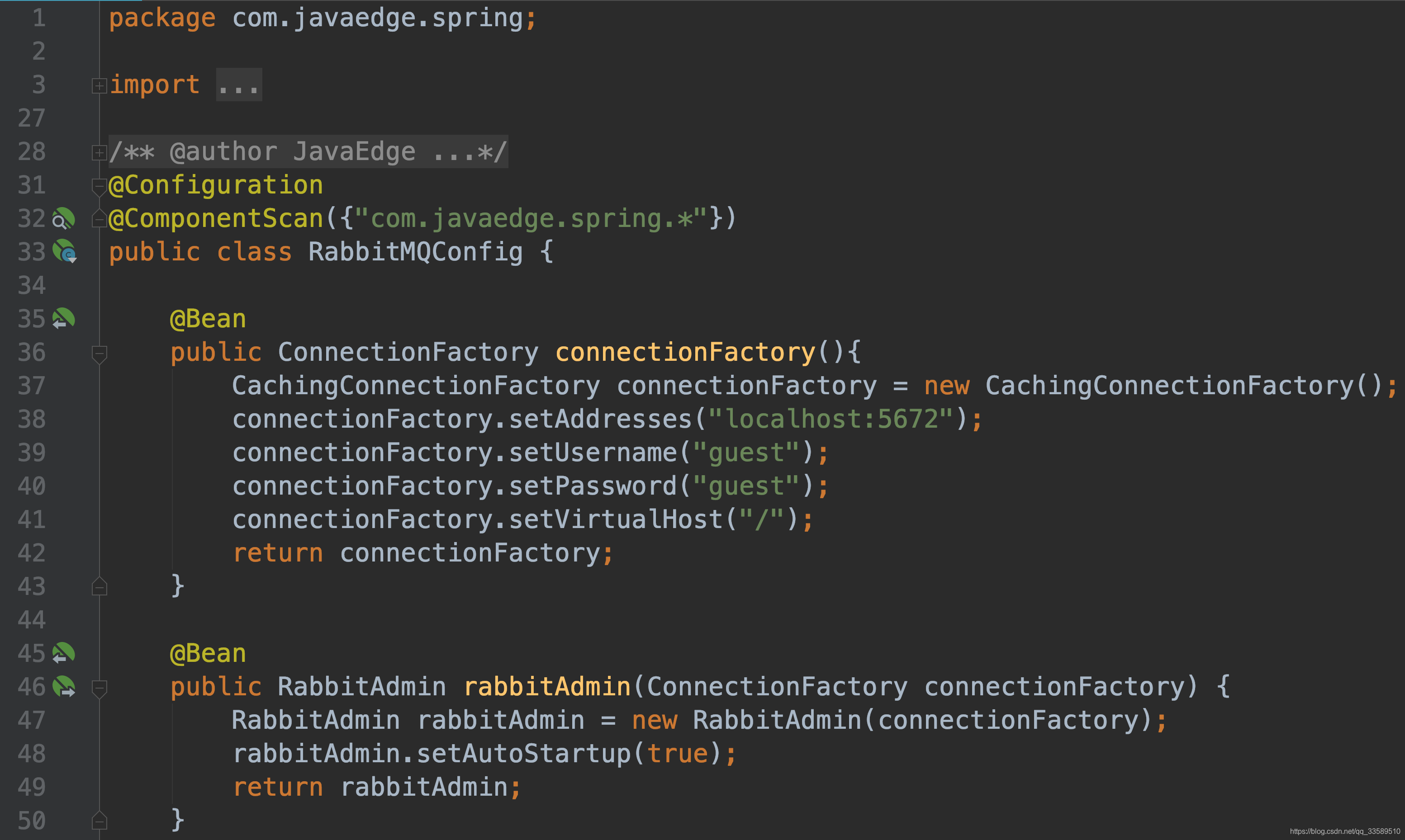Click line number 42 in the gutter
The height and width of the screenshot is (840, 1405).
tap(32, 553)
